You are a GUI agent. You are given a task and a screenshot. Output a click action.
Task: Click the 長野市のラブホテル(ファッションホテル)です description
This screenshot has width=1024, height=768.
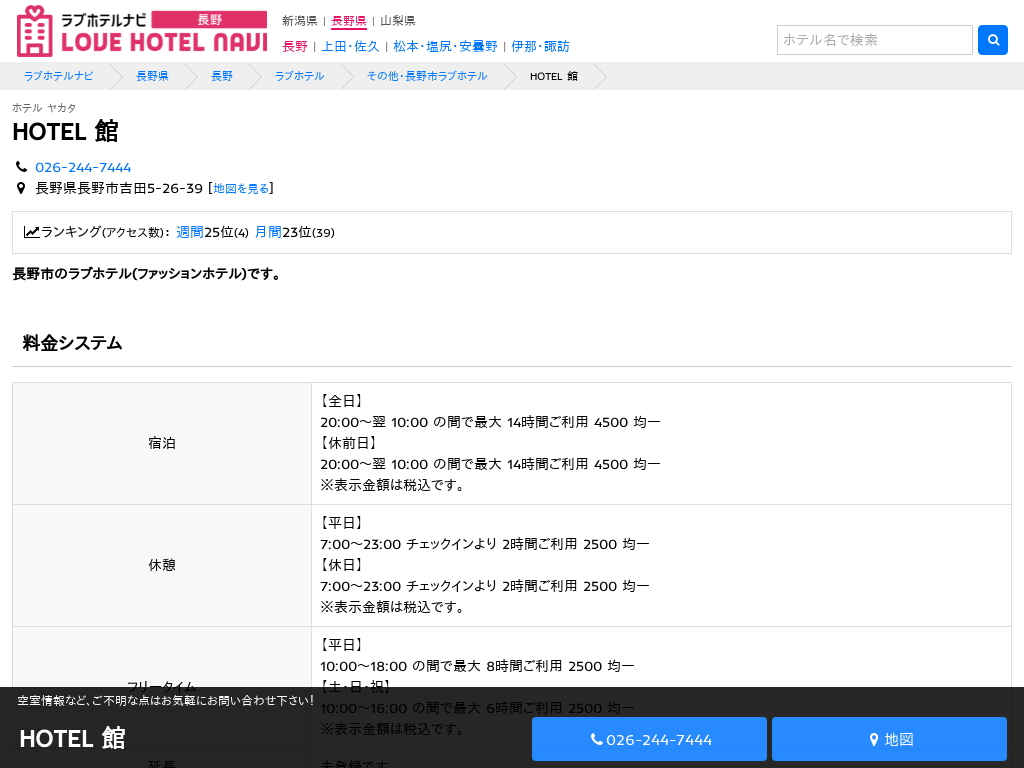click(147, 274)
